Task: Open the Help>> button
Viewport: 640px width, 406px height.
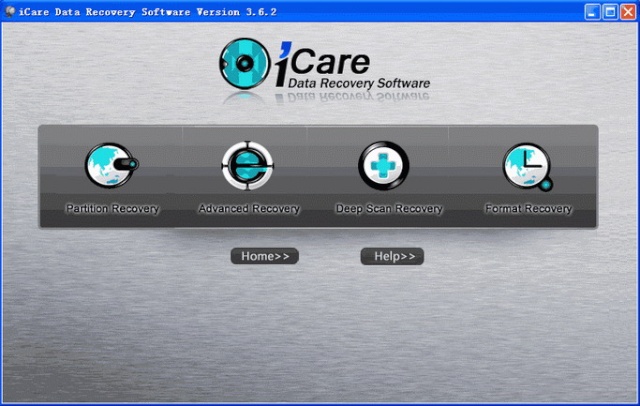Action: 392,256
